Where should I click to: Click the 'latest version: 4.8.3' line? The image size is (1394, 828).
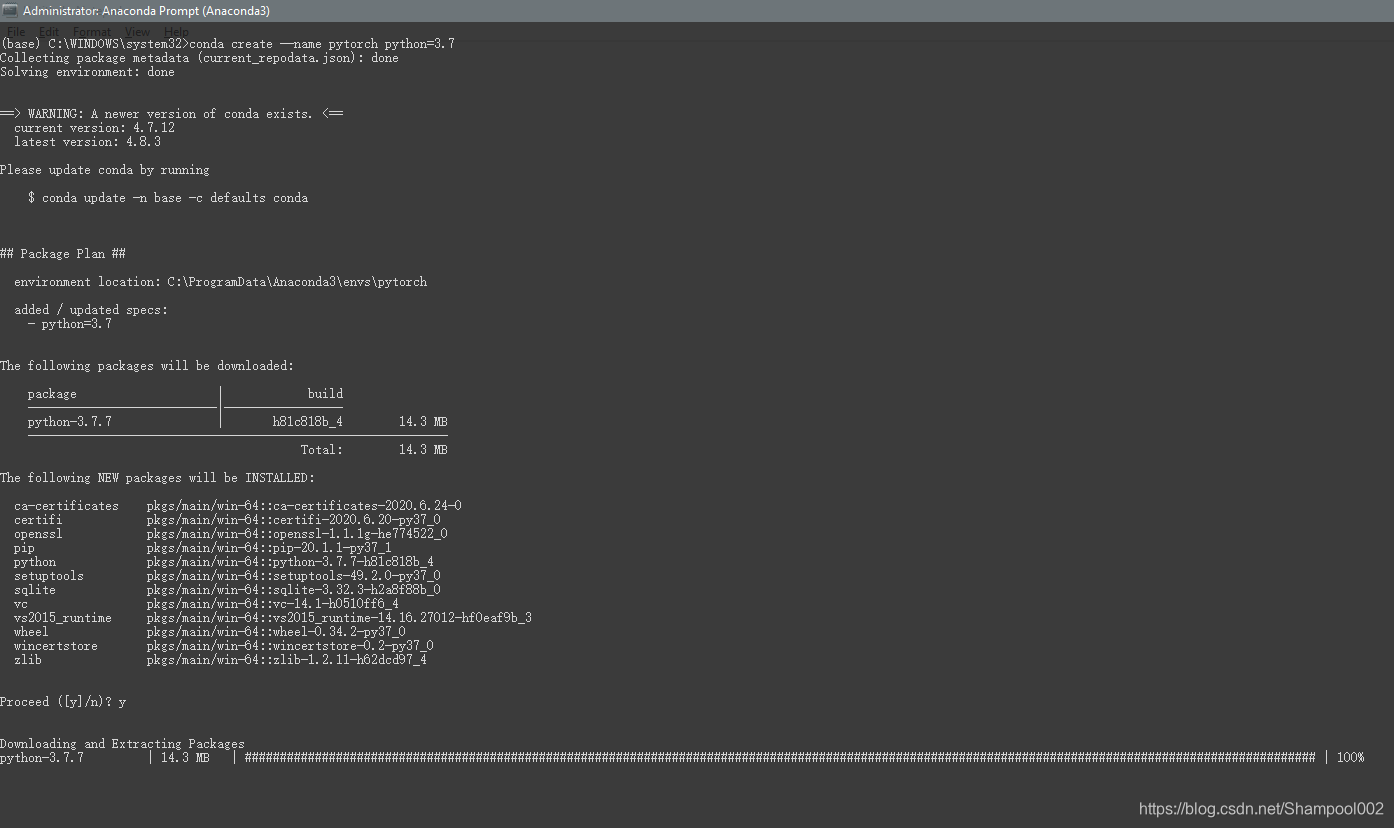[87, 142]
